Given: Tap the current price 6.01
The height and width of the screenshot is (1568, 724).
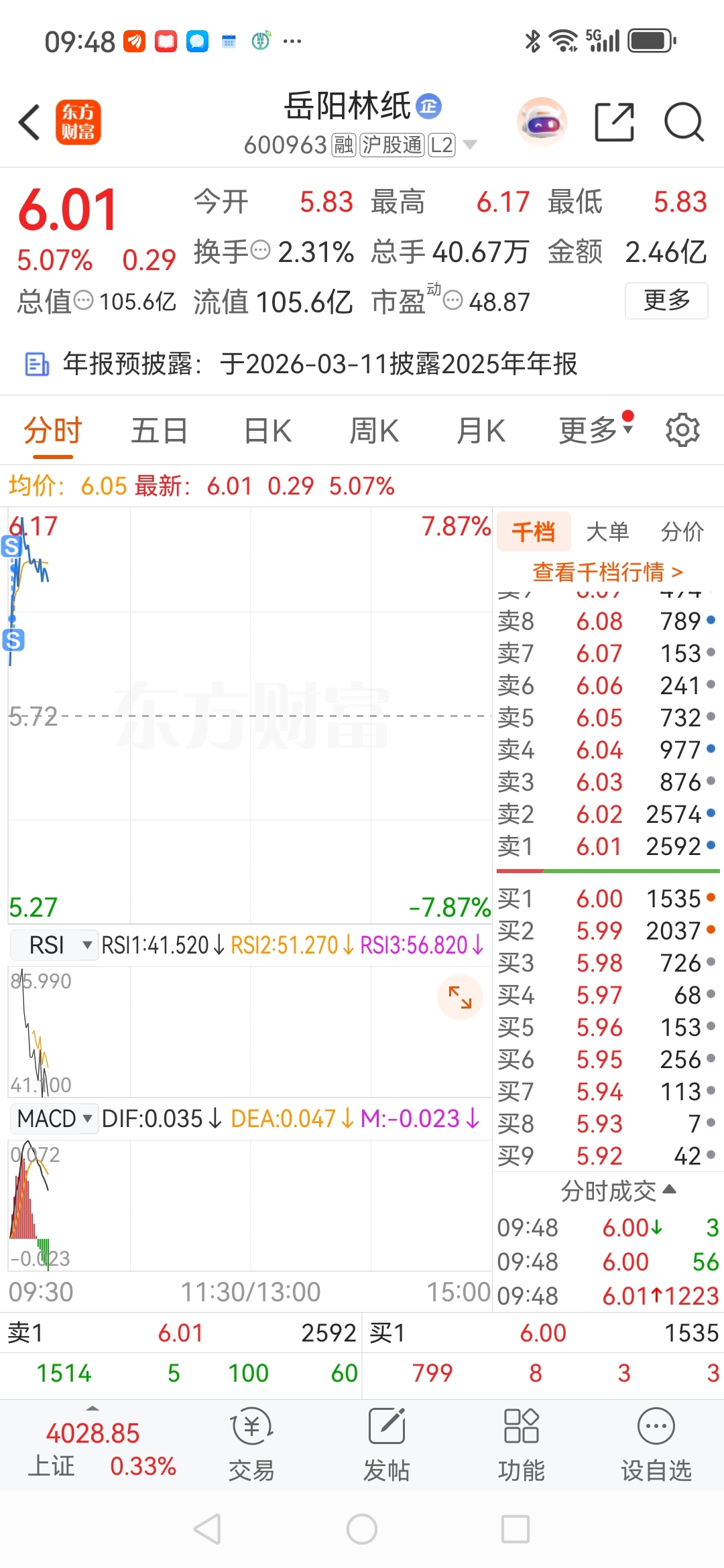Looking at the screenshot, I should point(68,210).
